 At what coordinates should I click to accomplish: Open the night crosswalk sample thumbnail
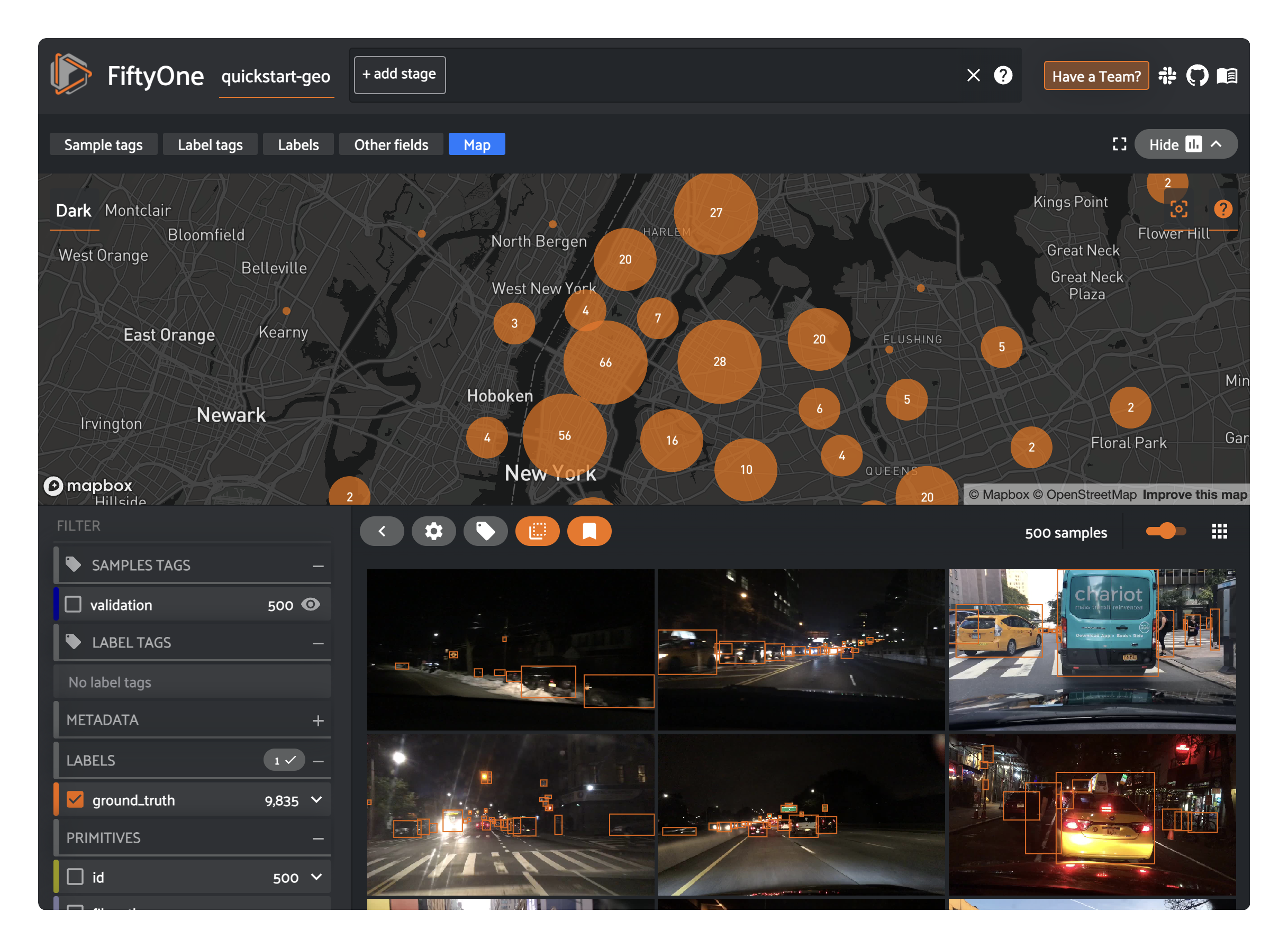[x=510, y=814]
